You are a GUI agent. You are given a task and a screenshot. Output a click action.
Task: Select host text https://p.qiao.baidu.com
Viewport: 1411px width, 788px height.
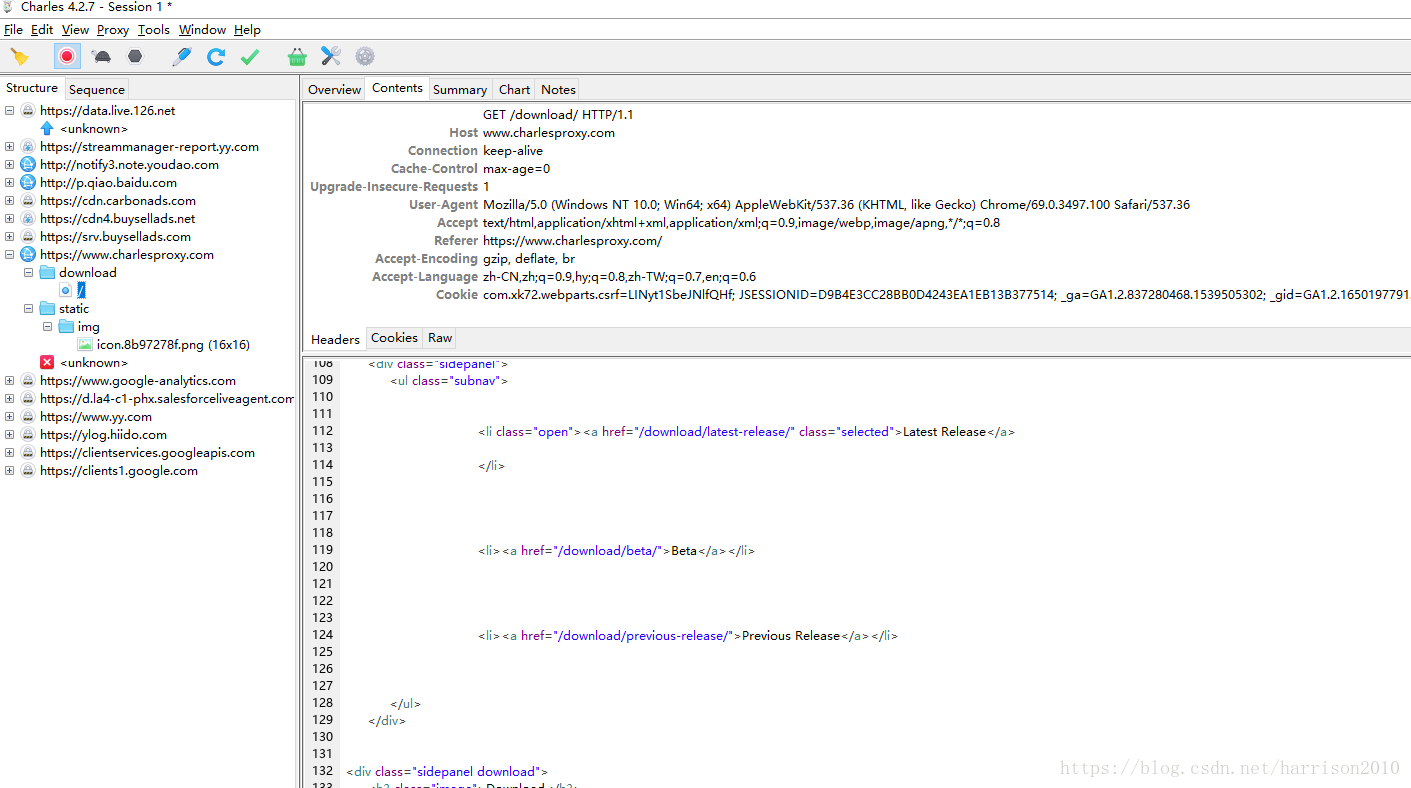point(108,183)
